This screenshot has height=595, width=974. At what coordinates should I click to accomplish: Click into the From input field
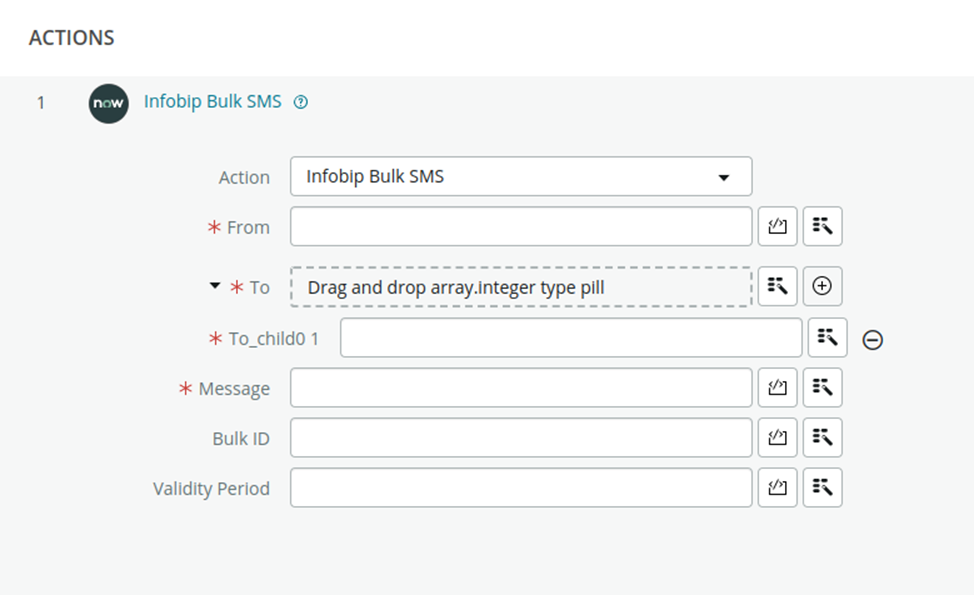520,226
